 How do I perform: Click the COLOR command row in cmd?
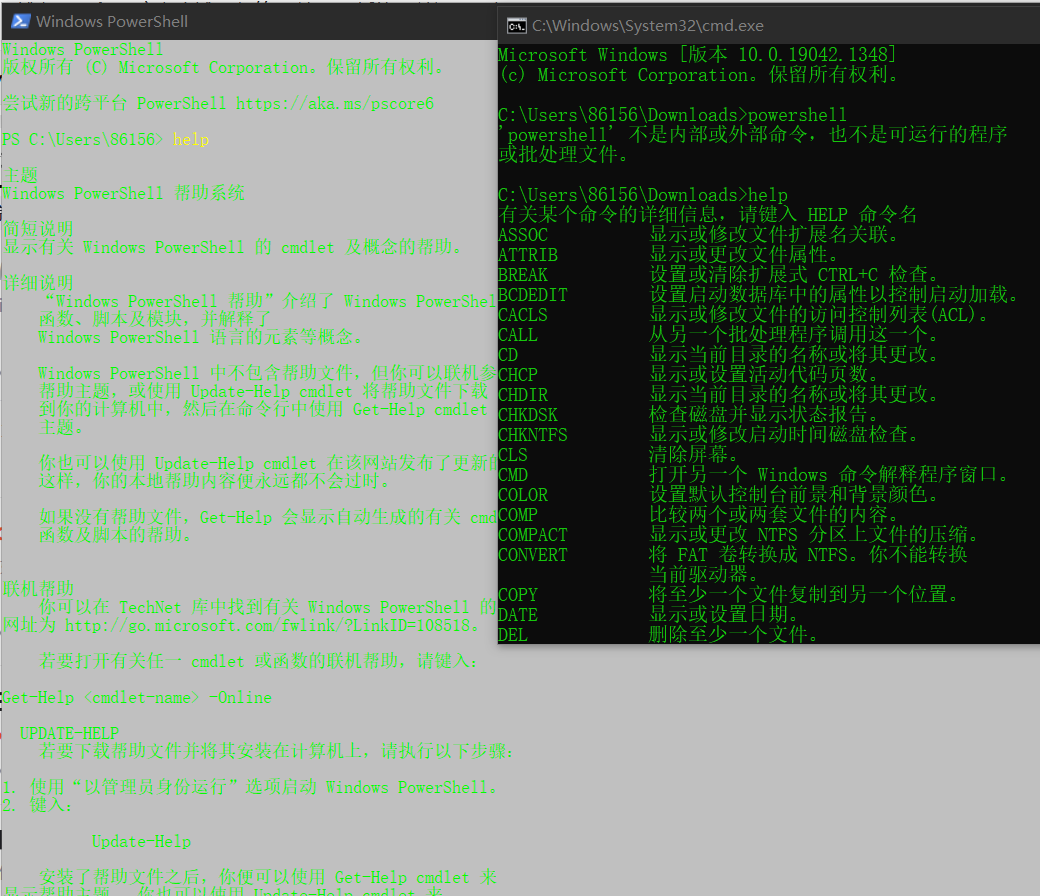point(718,495)
